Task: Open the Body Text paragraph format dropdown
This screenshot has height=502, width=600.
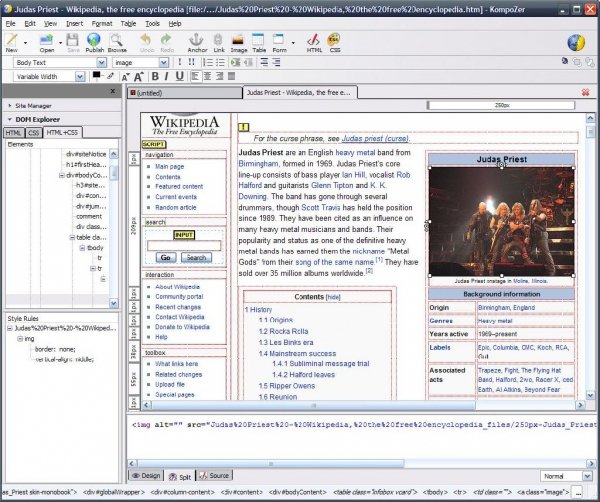Action: coord(101,62)
